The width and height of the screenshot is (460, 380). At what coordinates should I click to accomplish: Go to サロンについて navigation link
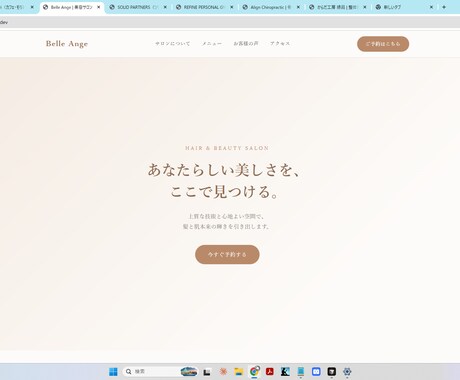coord(173,44)
